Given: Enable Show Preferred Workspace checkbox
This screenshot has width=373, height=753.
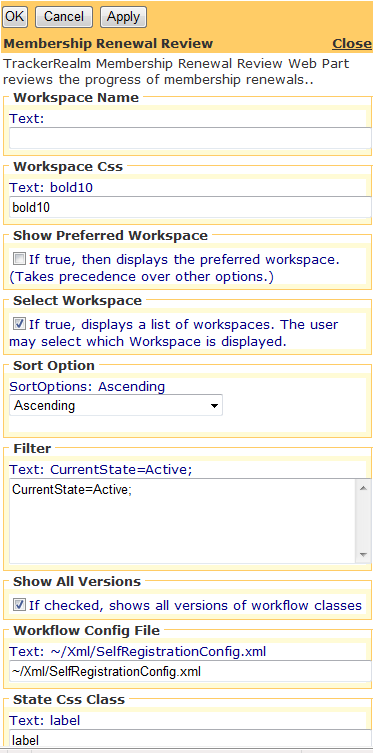Looking at the screenshot, I should coord(19,260).
